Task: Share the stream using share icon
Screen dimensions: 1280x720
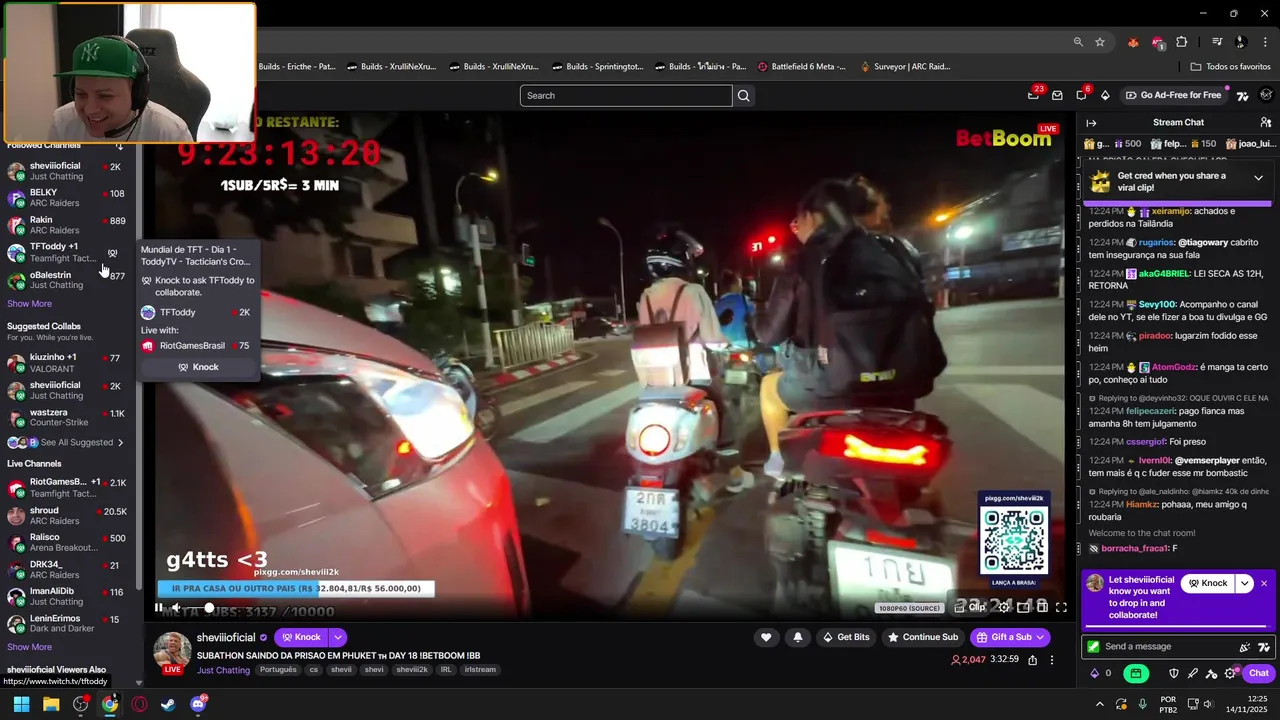Action: 1032,660
